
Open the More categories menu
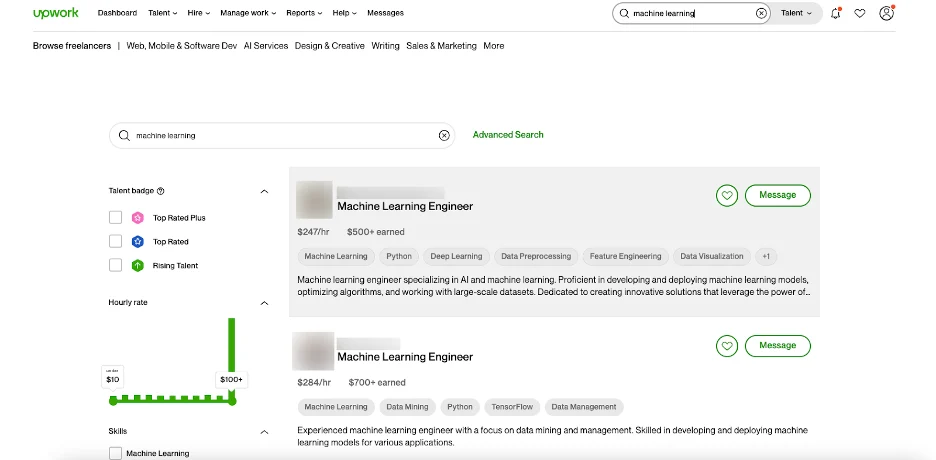[494, 46]
